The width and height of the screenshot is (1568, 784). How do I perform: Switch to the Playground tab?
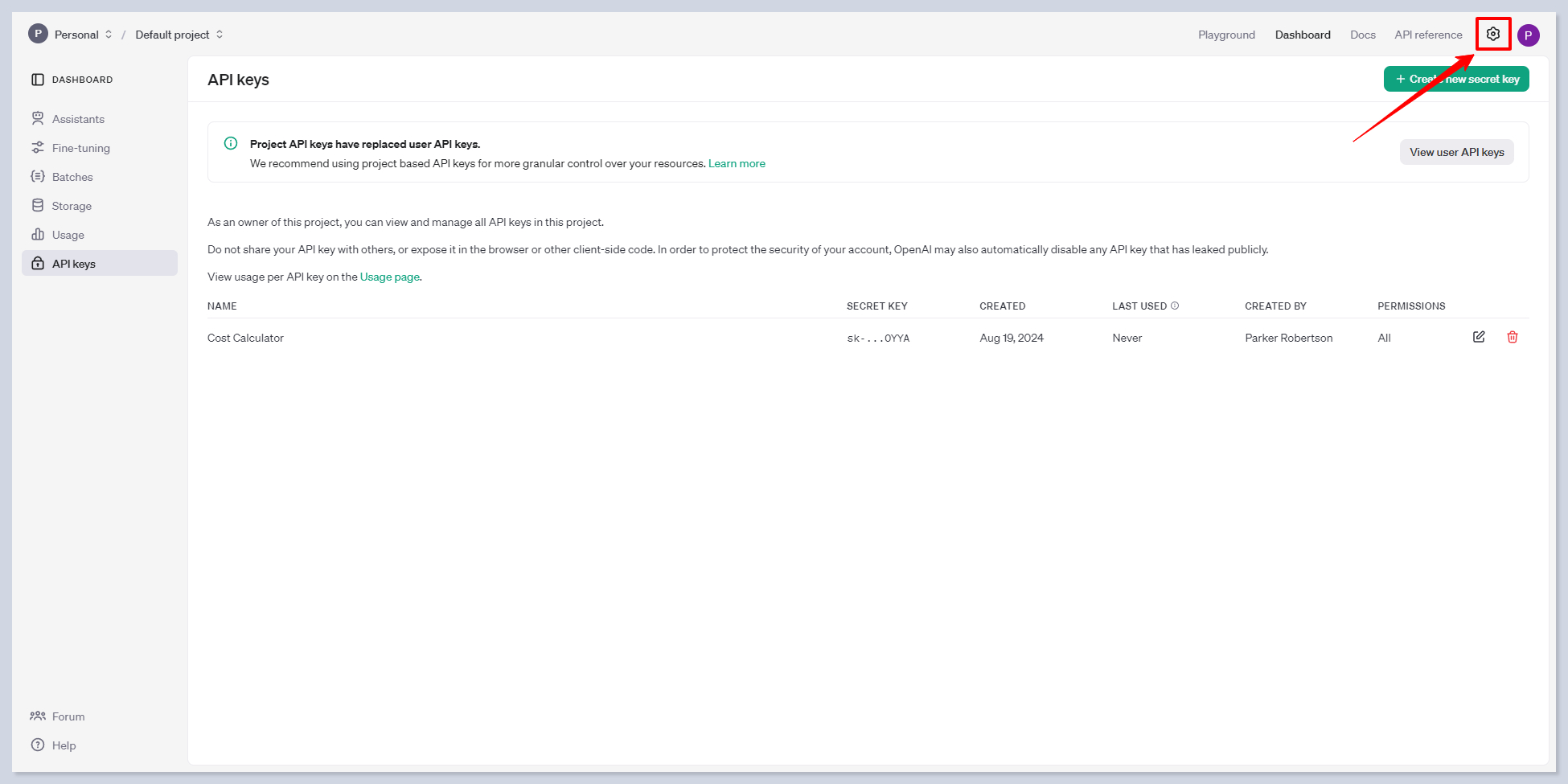click(x=1226, y=35)
